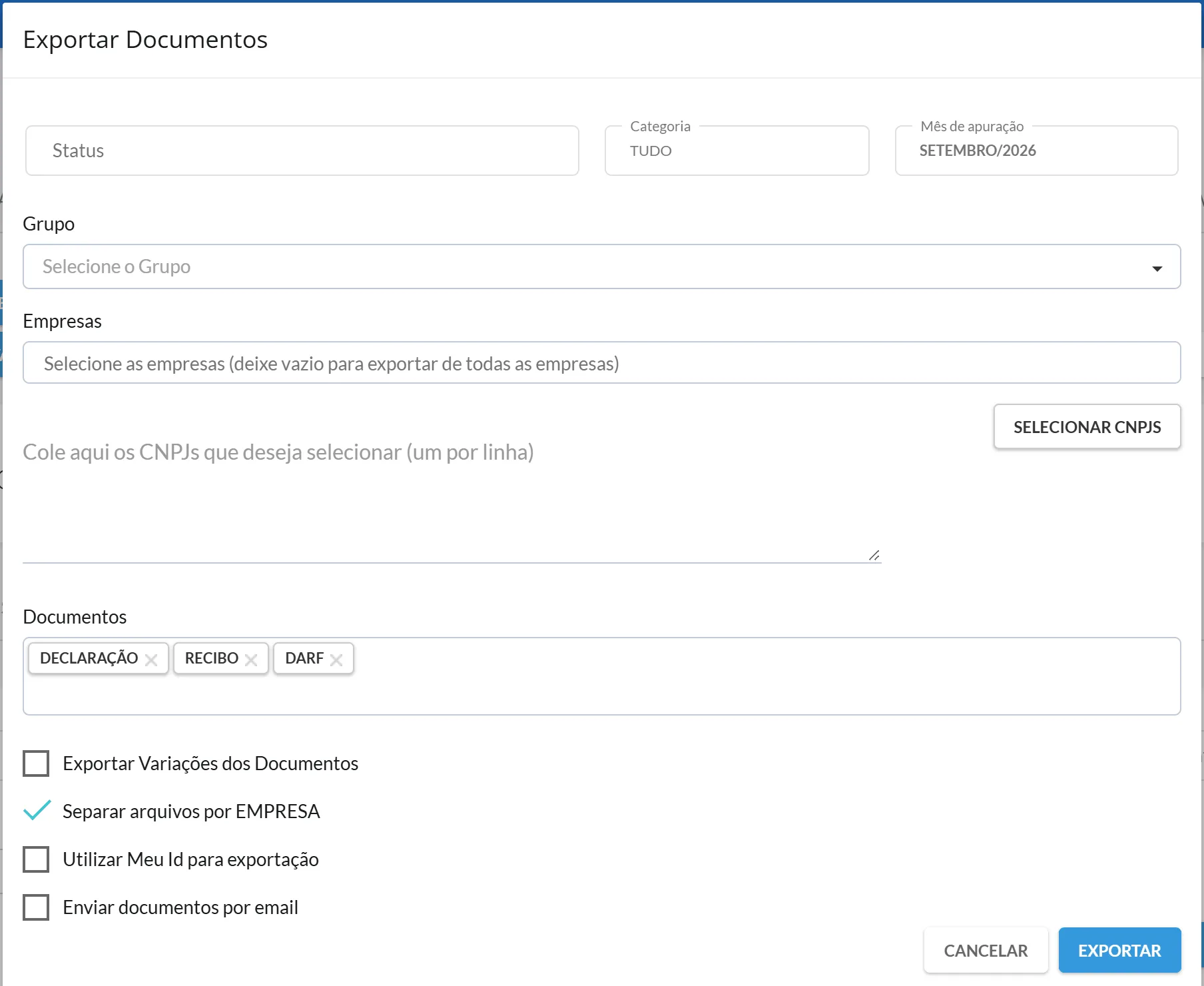The image size is (1204, 986).
Task: Click the Enviar documentos por email label
Action: [180, 907]
